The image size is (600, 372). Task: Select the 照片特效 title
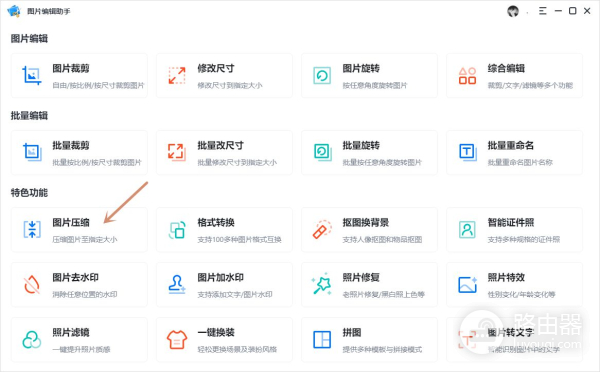506,277
